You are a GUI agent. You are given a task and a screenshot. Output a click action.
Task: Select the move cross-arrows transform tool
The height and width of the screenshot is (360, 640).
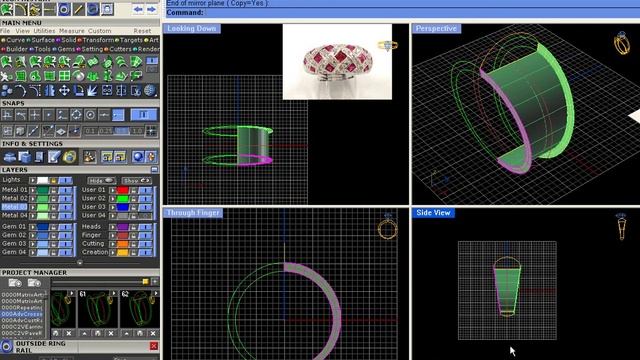(64, 90)
